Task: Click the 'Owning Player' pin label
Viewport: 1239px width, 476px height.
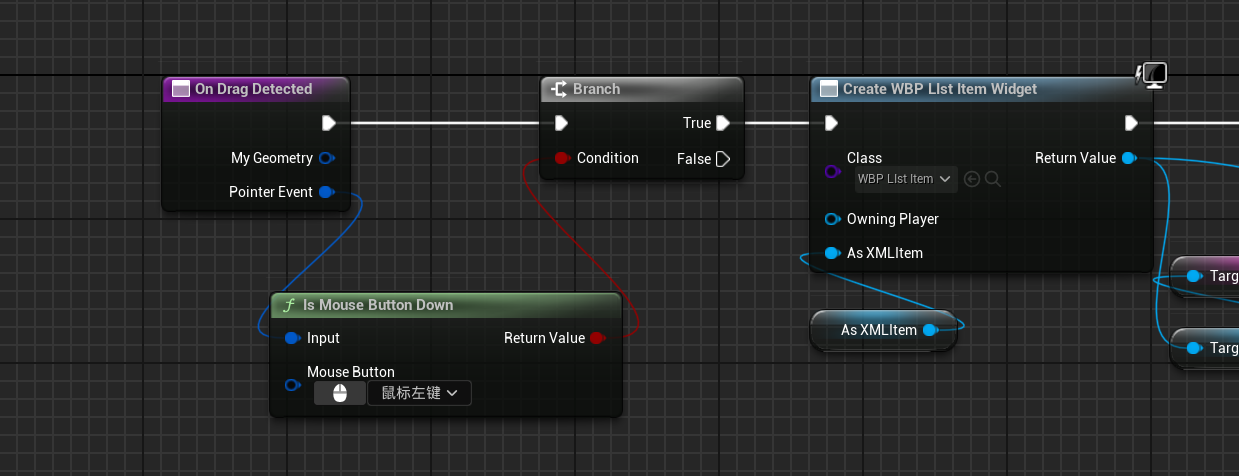Action: pyautogui.click(x=893, y=219)
